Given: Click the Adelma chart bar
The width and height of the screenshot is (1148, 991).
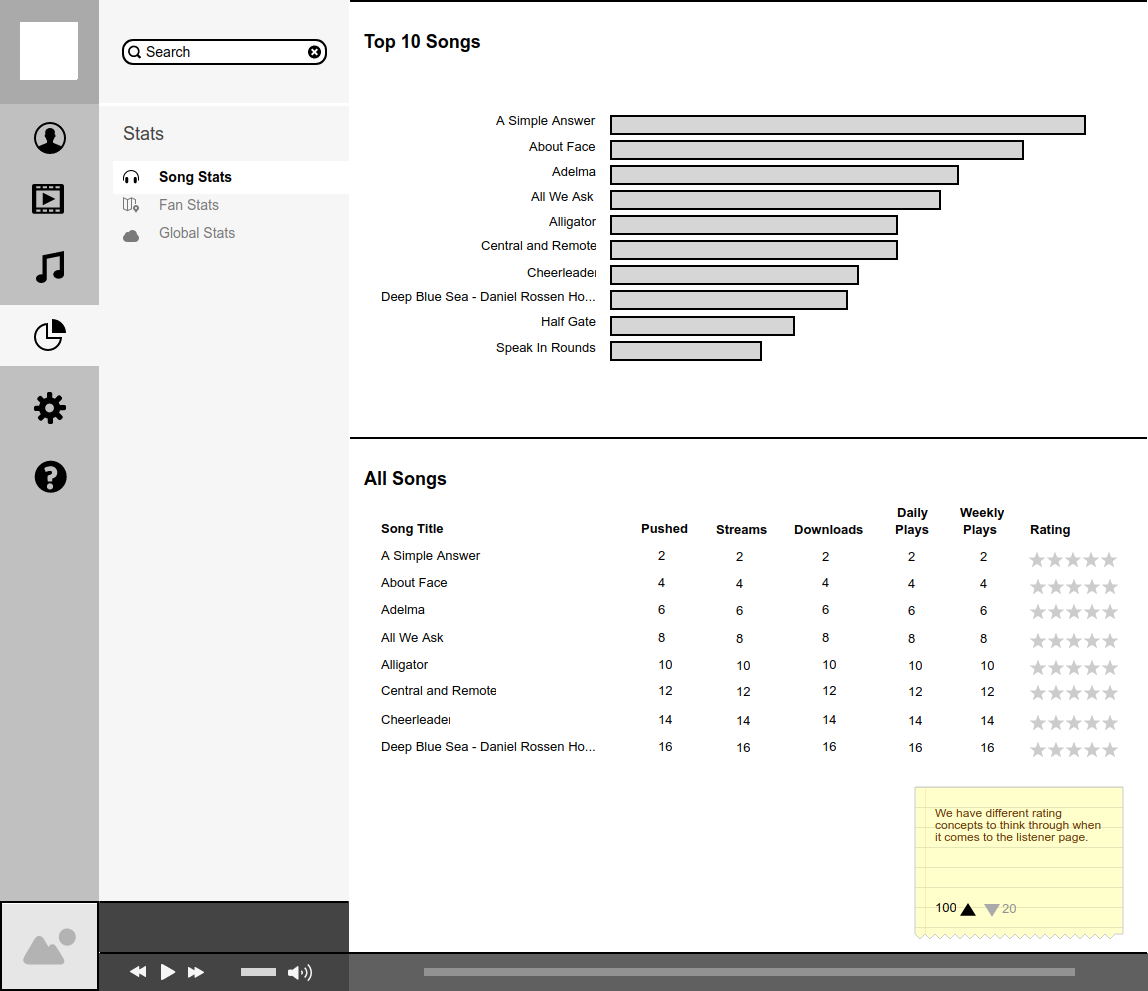Looking at the screenshot, I should (x=784, y=175).
